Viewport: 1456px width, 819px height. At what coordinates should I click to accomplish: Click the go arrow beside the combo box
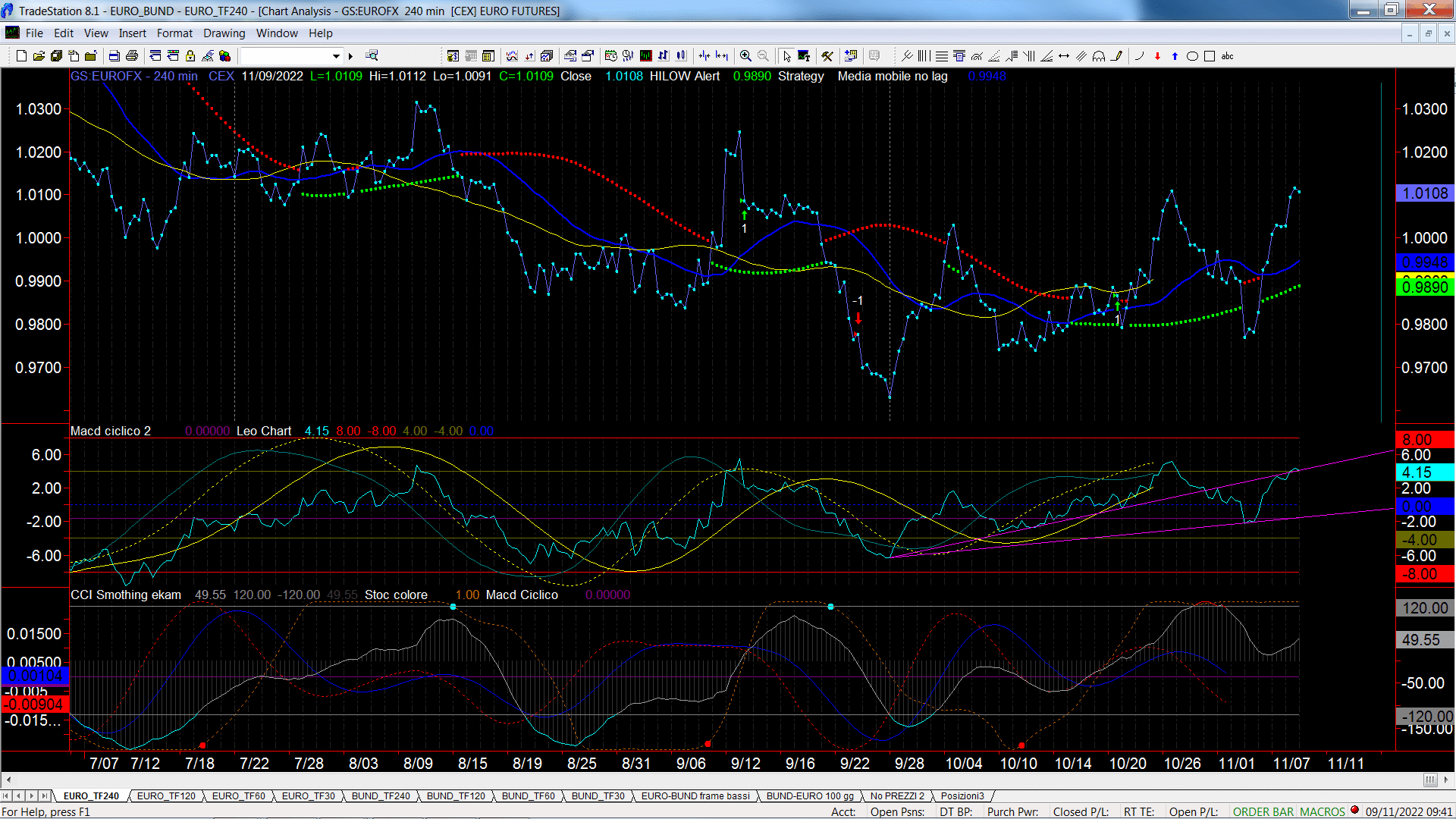(350, 55)
